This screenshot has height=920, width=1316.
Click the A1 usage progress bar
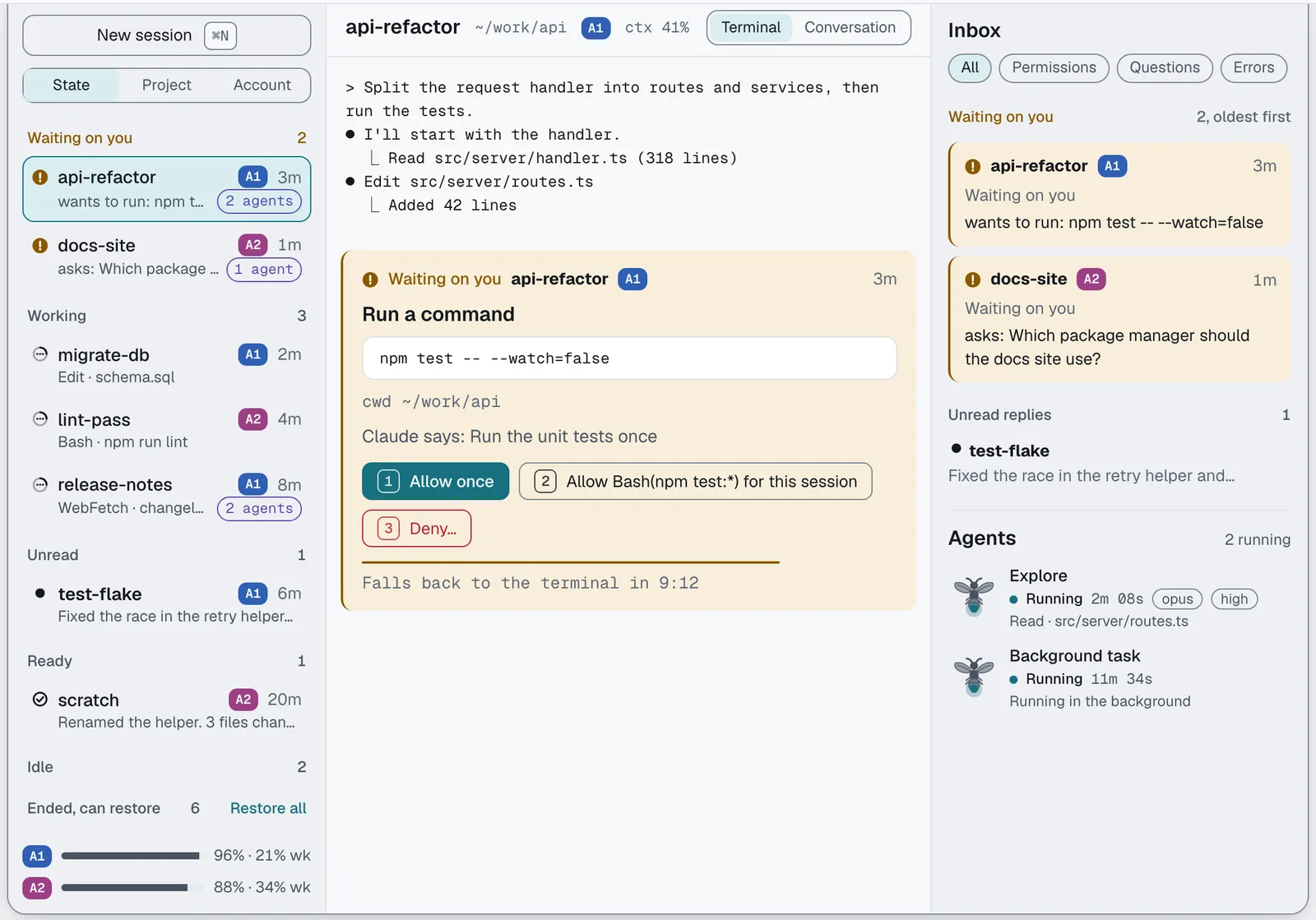(130, 856)
